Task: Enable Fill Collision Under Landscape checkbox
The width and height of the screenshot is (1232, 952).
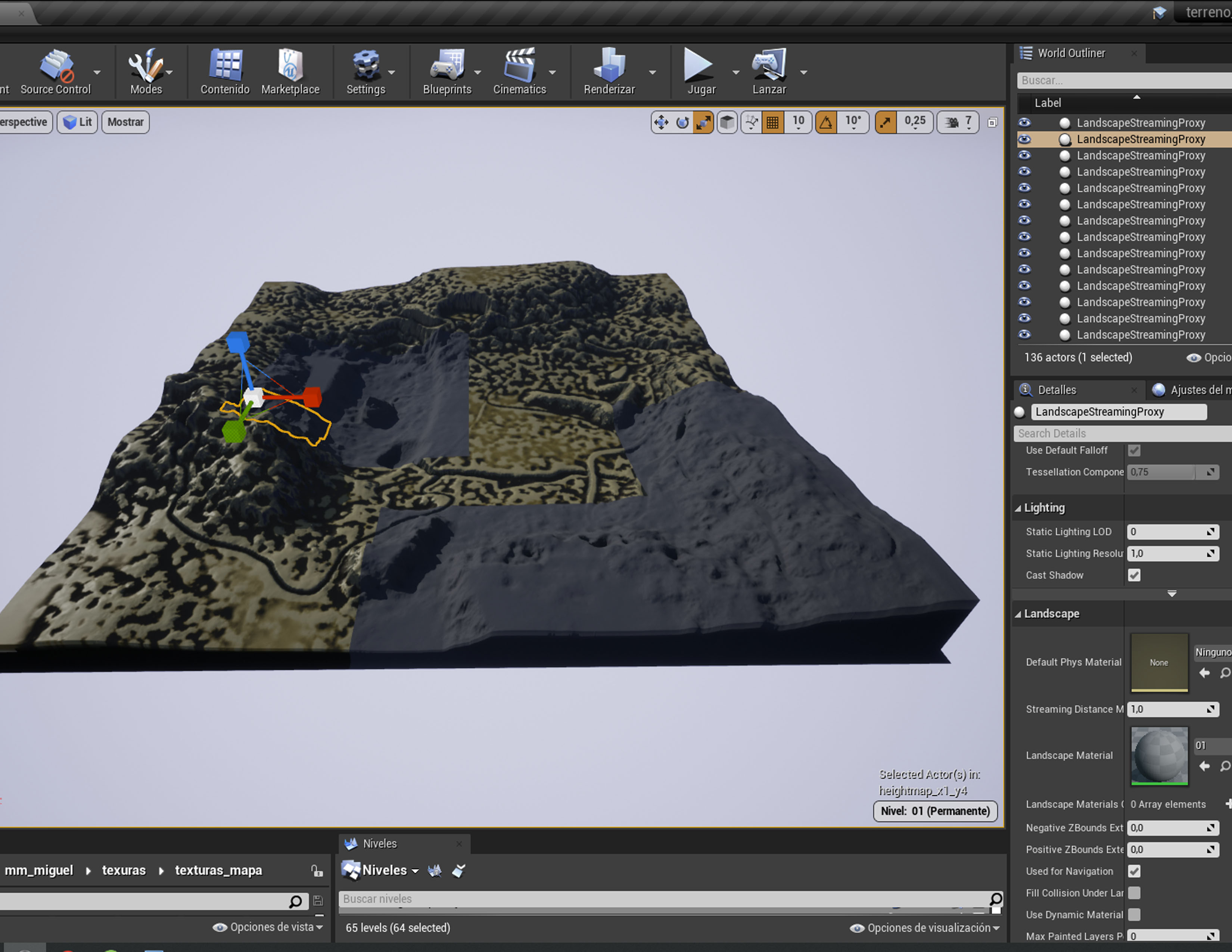Action: click(1134, 893)
